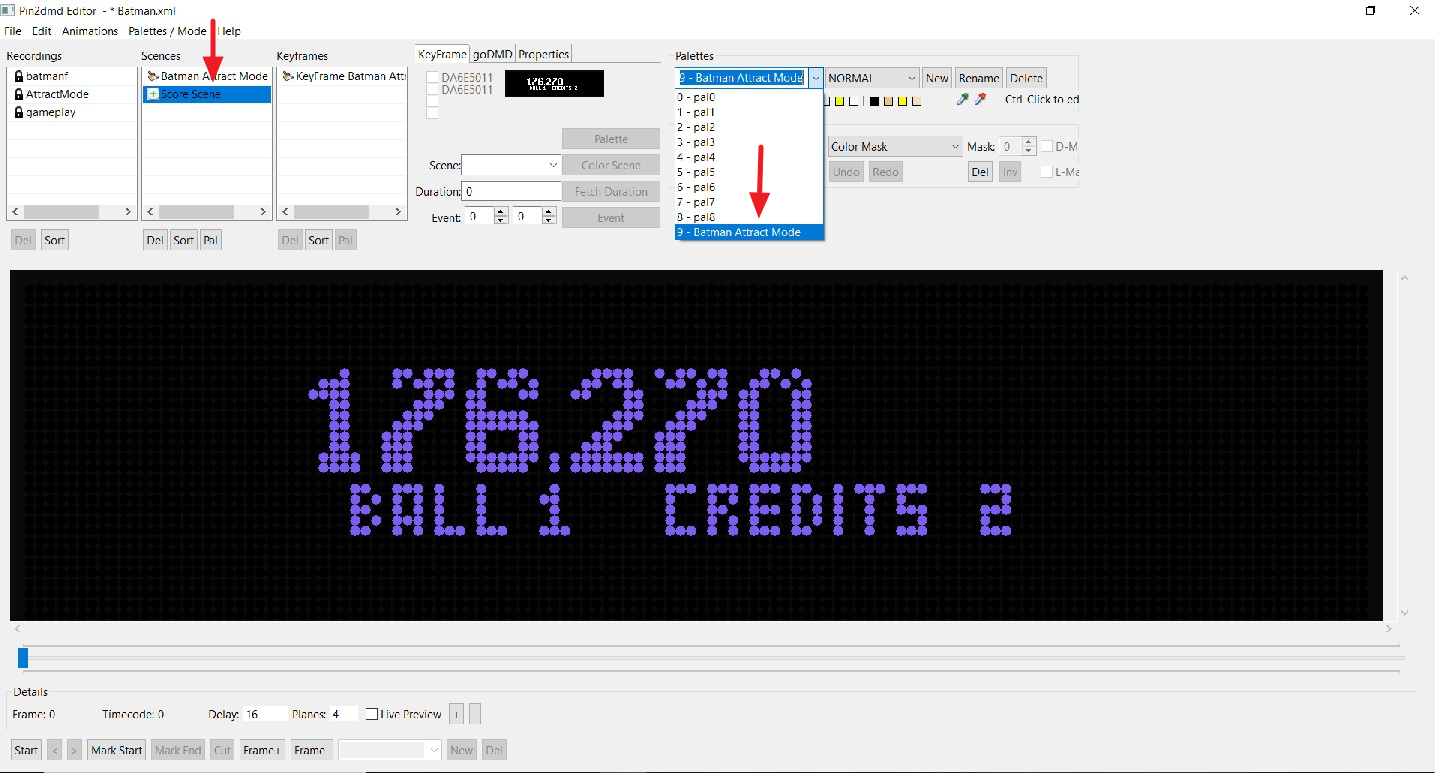Open the Scene combo box in KeyFrame tab
The width and height of the screenshot is (1435, 773).
(x=511, y=165)
